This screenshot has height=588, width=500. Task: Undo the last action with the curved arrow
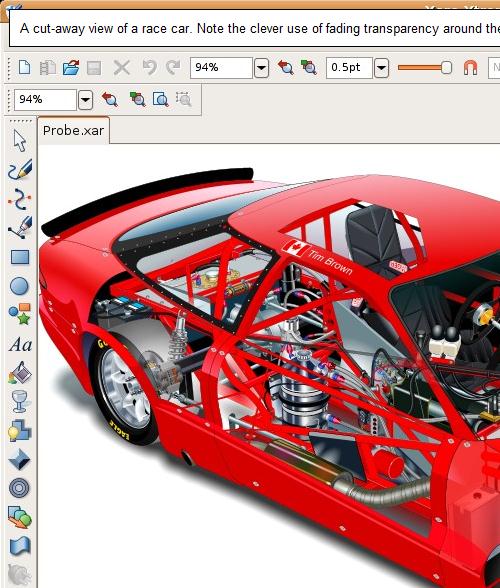coord(149,68)
